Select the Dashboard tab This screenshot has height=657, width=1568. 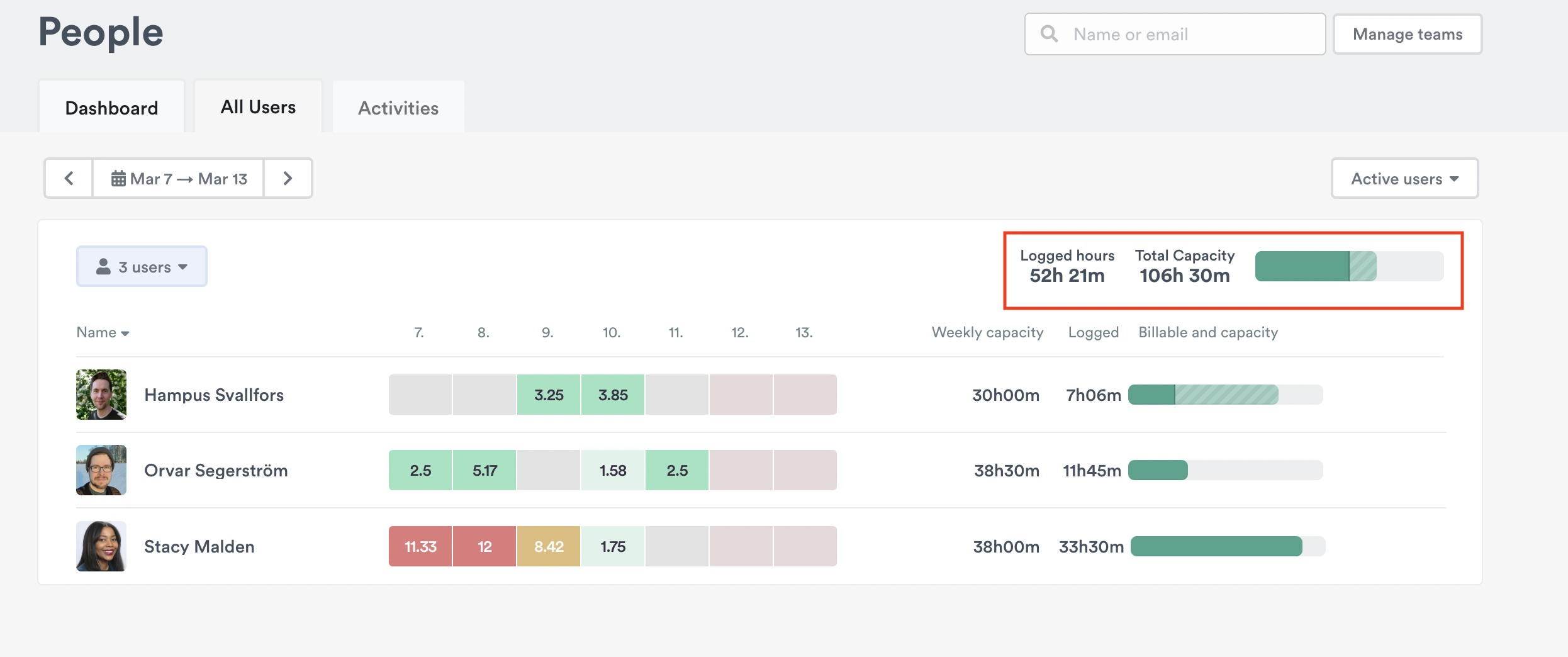(111, 108)
